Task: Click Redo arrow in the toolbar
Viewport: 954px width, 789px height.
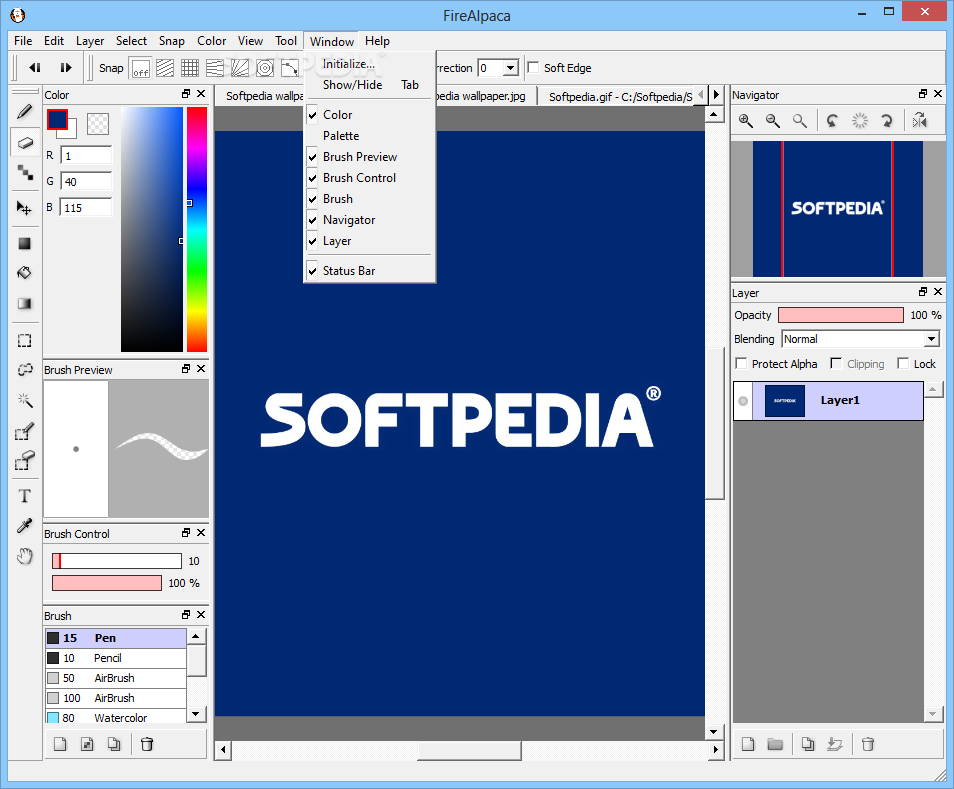Action: pos(66,68)
